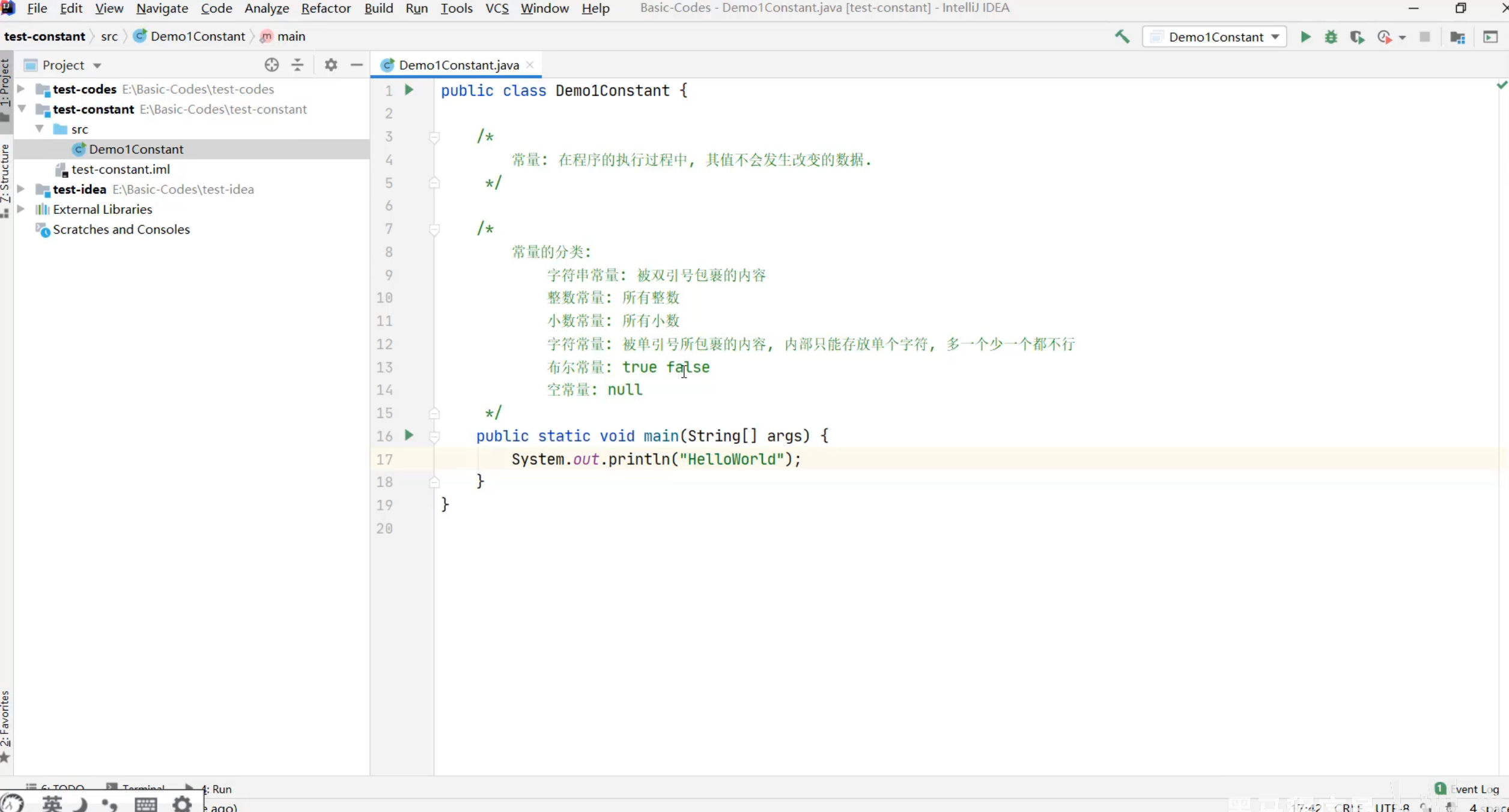Click run gutter arrow beside main method

click(x=409, y=435)
